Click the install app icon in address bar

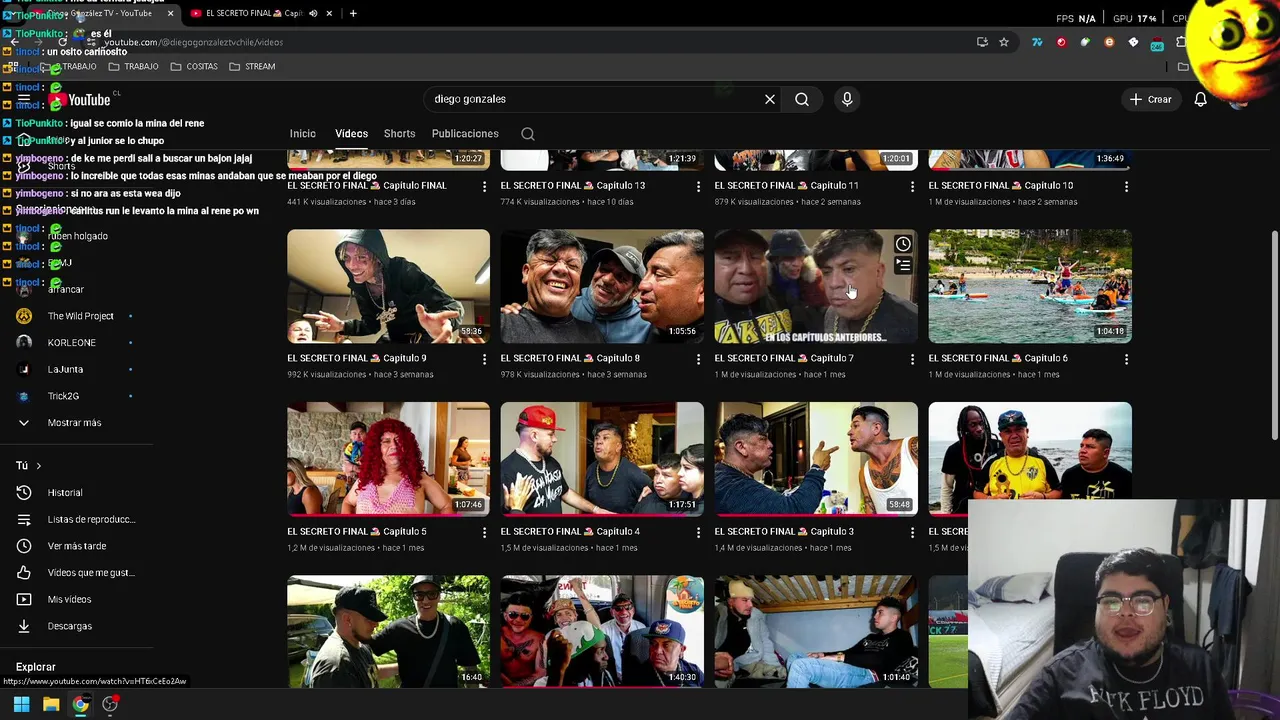(982, 42)
